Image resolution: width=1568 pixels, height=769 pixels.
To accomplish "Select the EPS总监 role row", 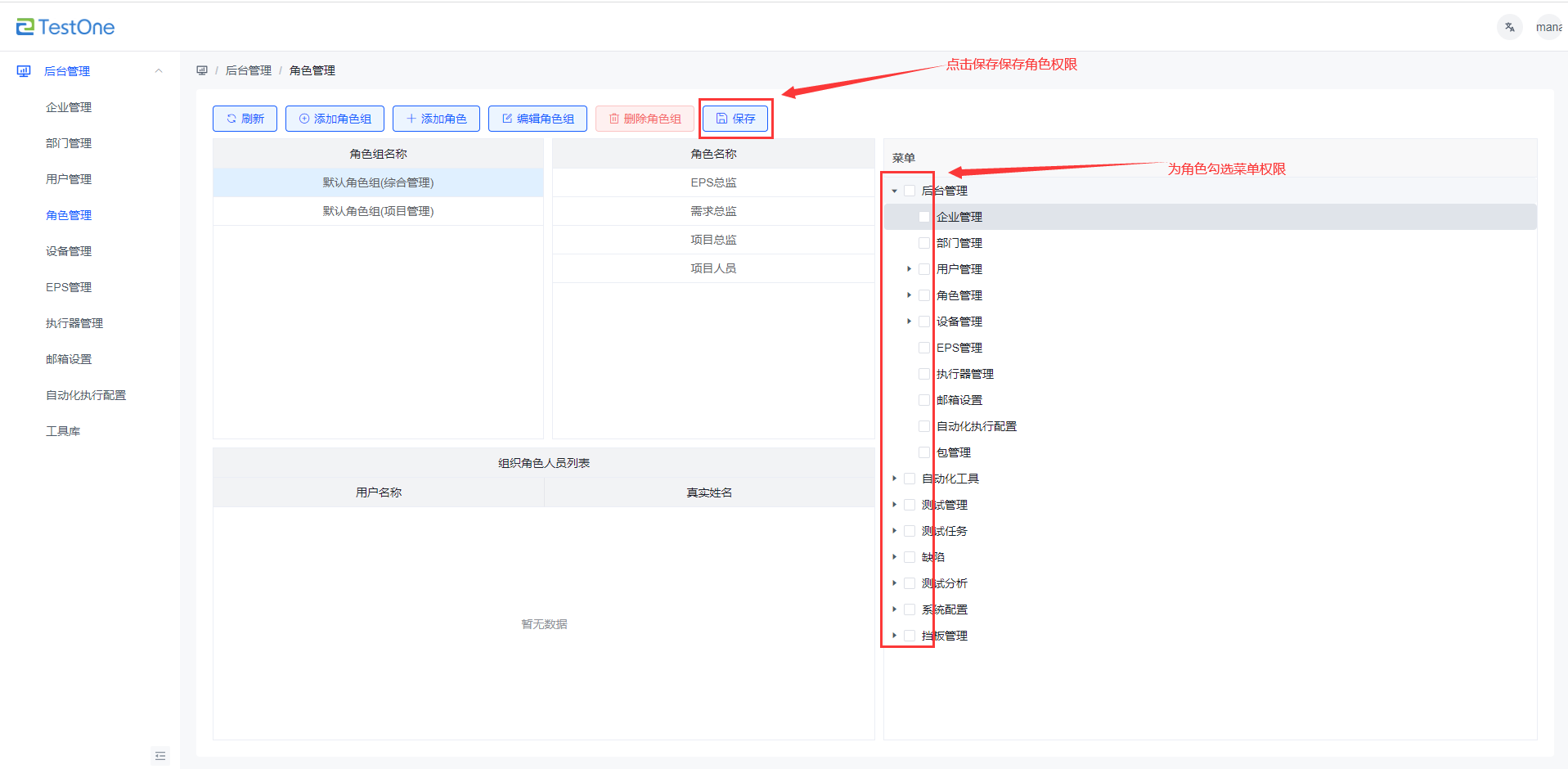I will (x=713, y=182).
